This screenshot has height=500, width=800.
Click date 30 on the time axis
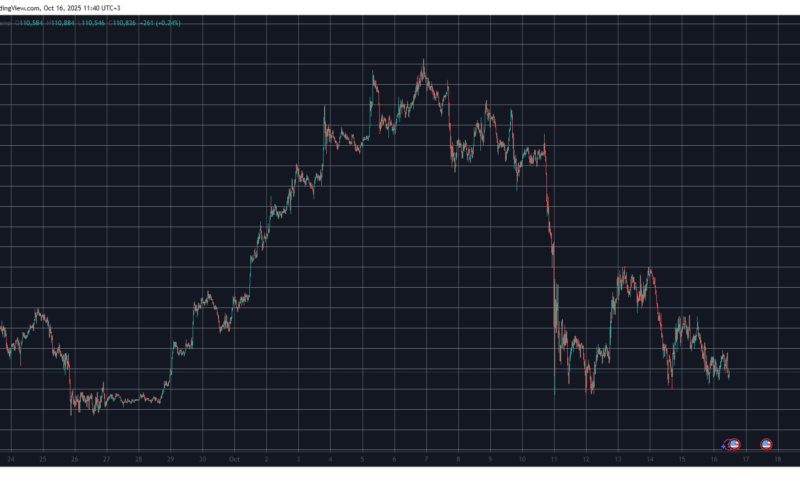coord(202,459)
